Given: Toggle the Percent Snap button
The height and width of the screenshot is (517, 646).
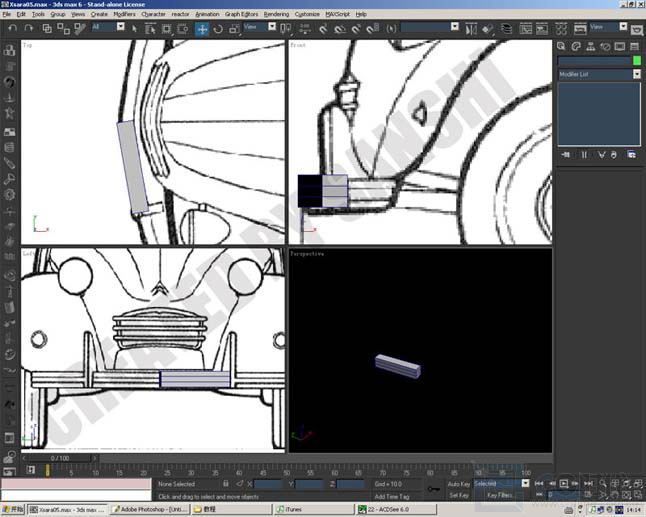Looking at the screenshot, I should point(356,29).
